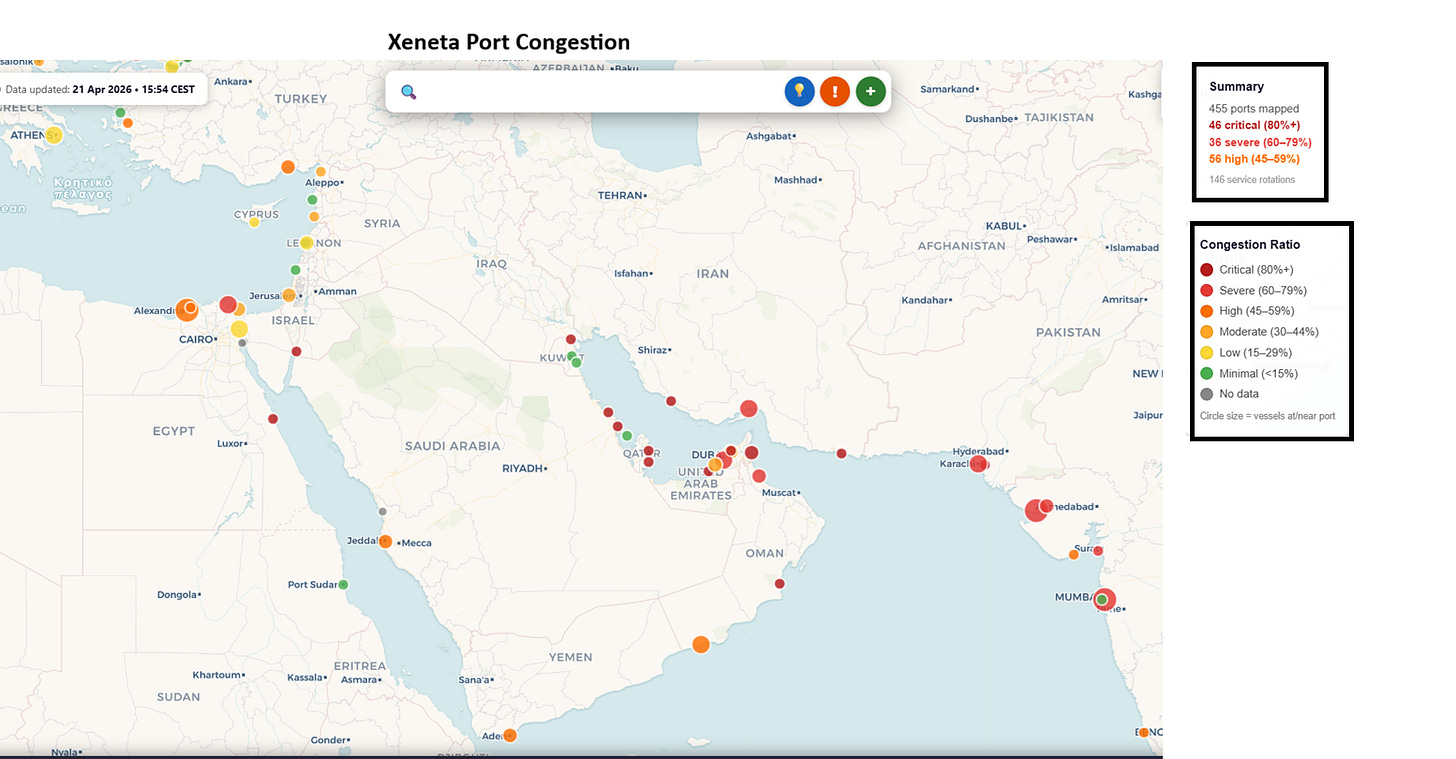Click the "56 high (45–59%)" summary line
This screenshot has height=759, width=1456.
[1254, 159]
